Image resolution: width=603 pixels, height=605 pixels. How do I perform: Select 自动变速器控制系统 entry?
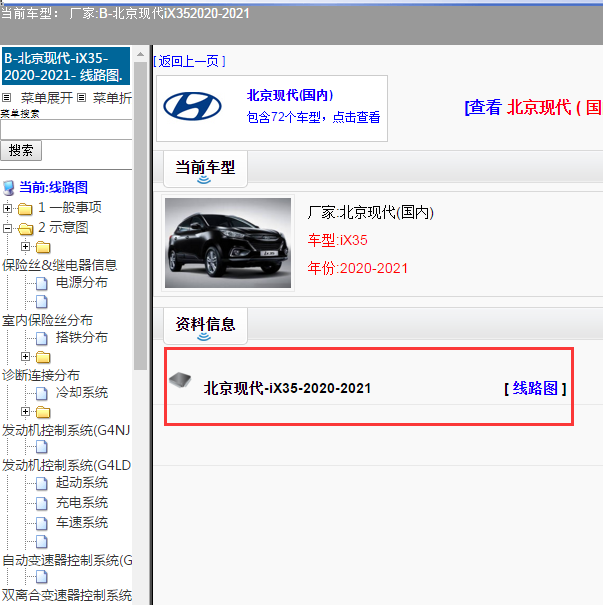click(x=67, y=560)
